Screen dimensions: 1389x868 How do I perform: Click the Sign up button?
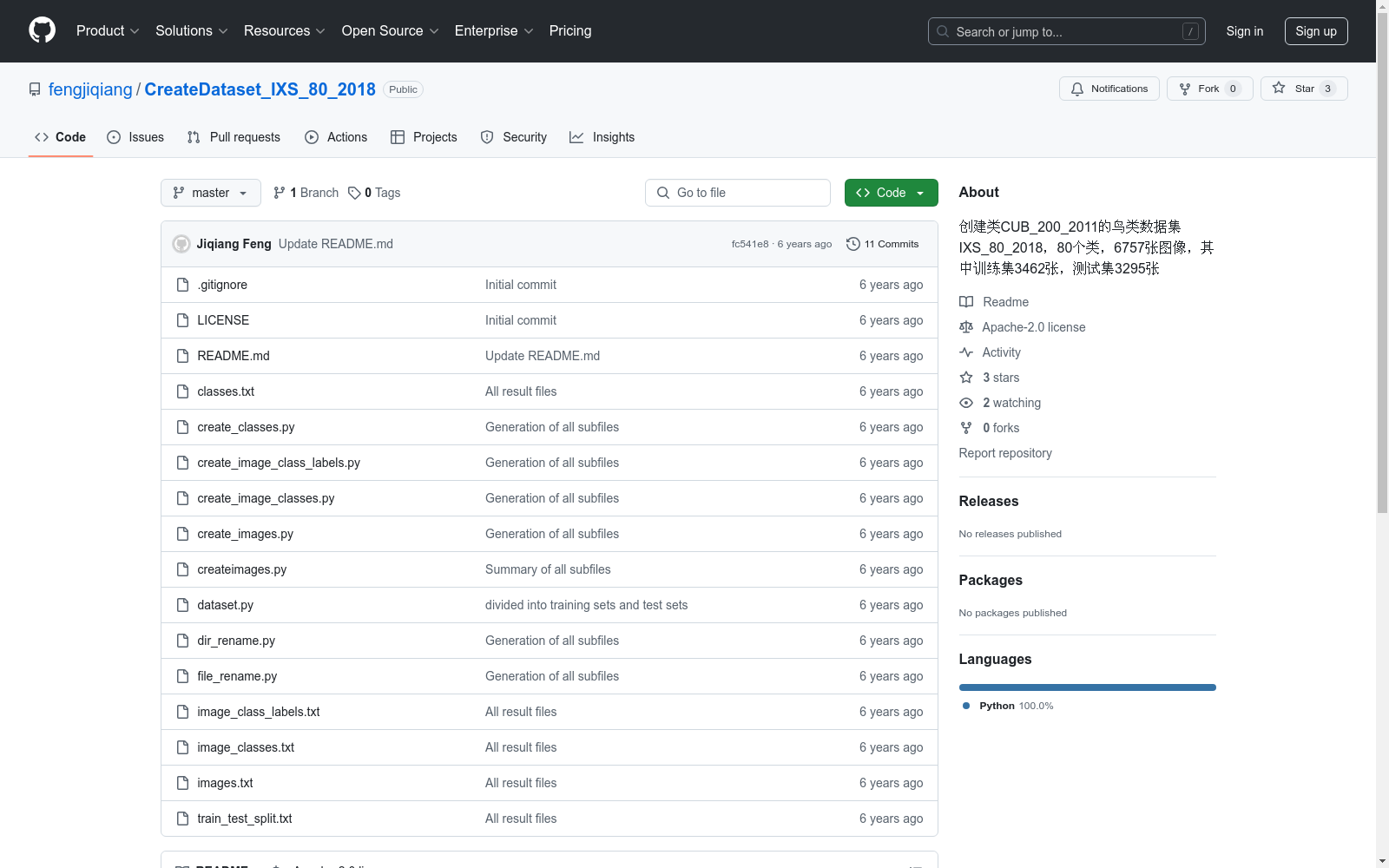[1316, 31]
